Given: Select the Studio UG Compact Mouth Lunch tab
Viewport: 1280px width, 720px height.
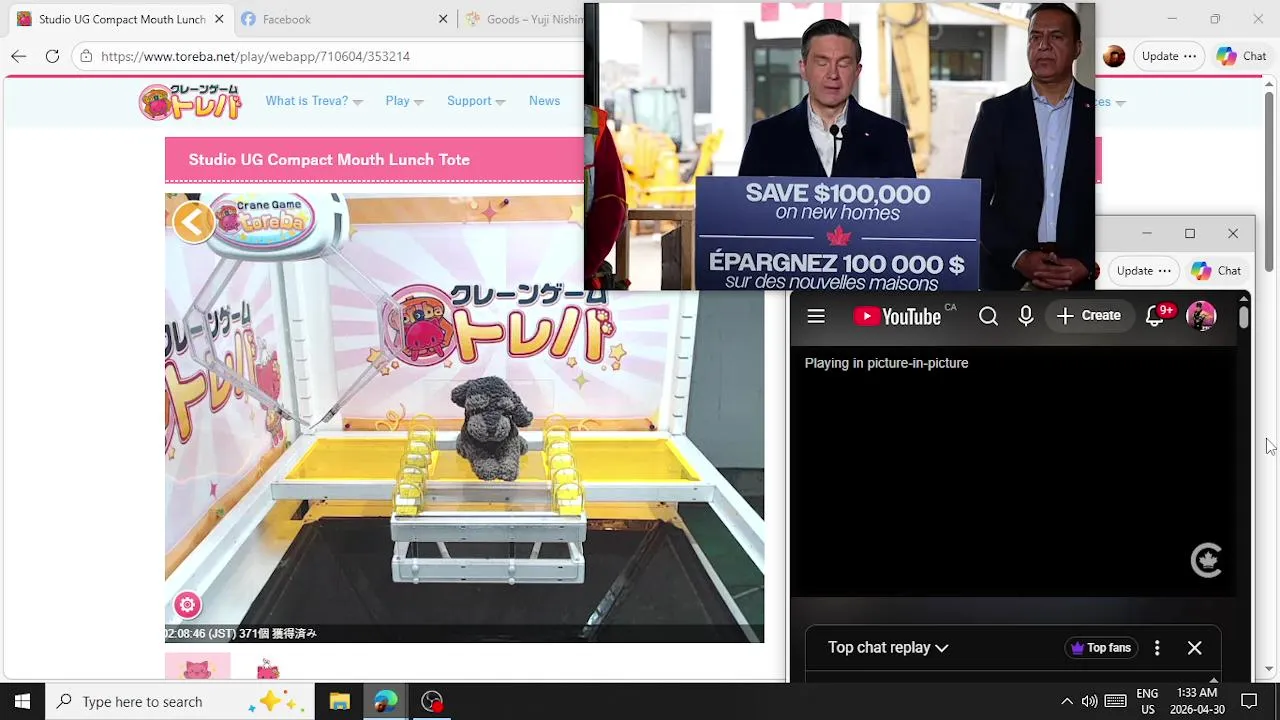Looking at the screenshot, I should pos(120,19).
